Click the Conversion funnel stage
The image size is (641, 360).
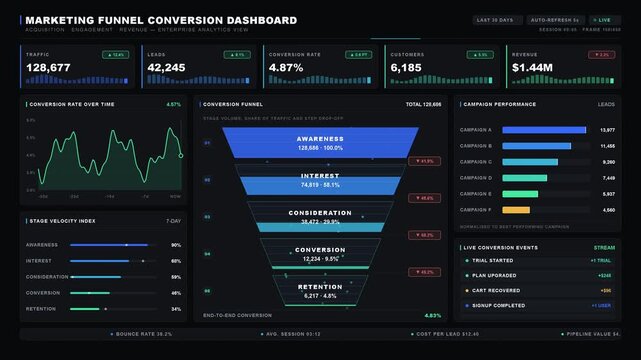coord(320,254)
